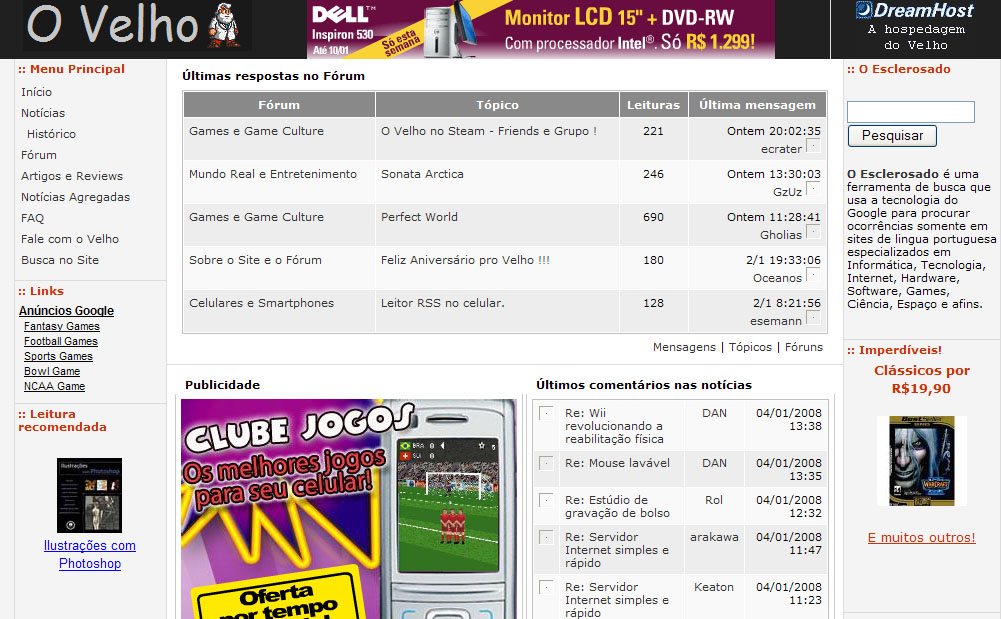Click the icon beside Wii revolucionando comment
Viewport: 1001px width, 619px height.
546,414
